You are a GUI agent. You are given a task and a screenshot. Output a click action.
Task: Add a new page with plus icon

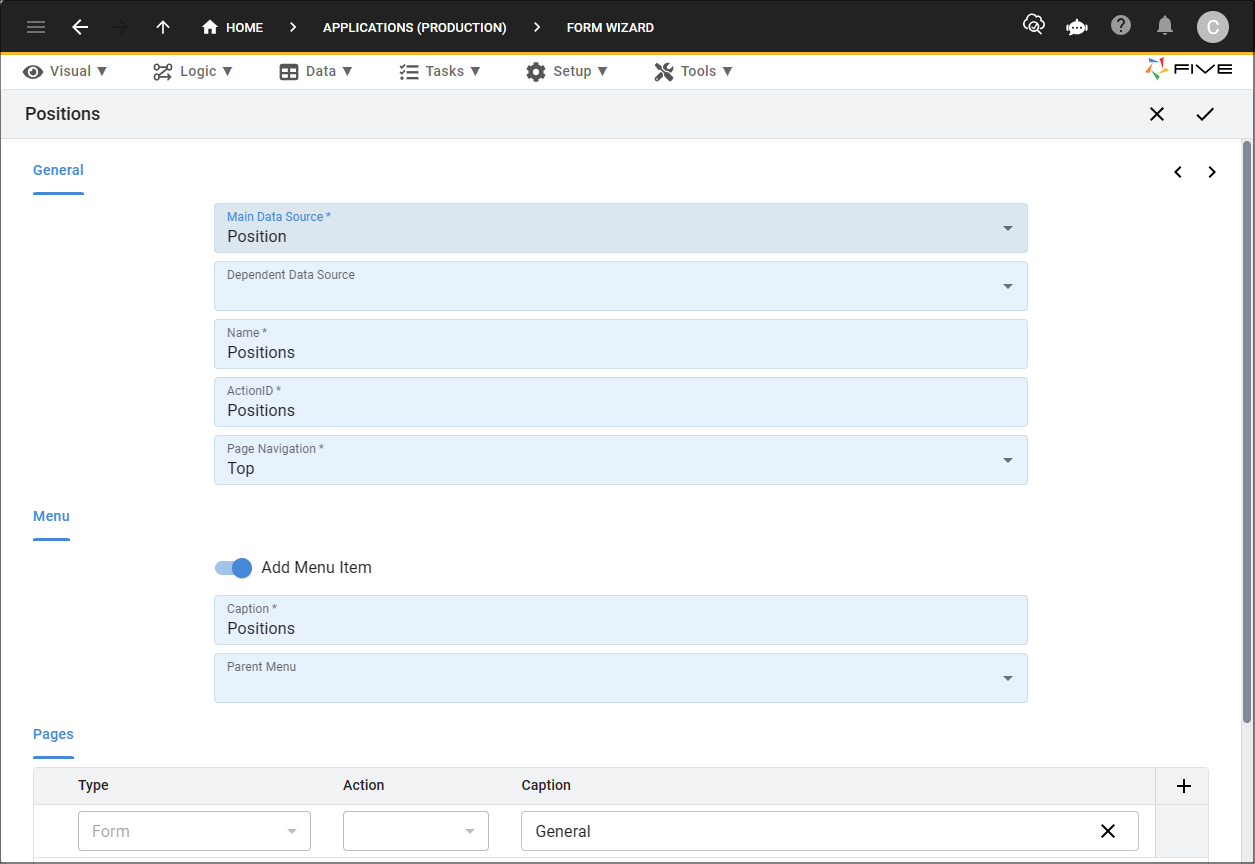1184,786
